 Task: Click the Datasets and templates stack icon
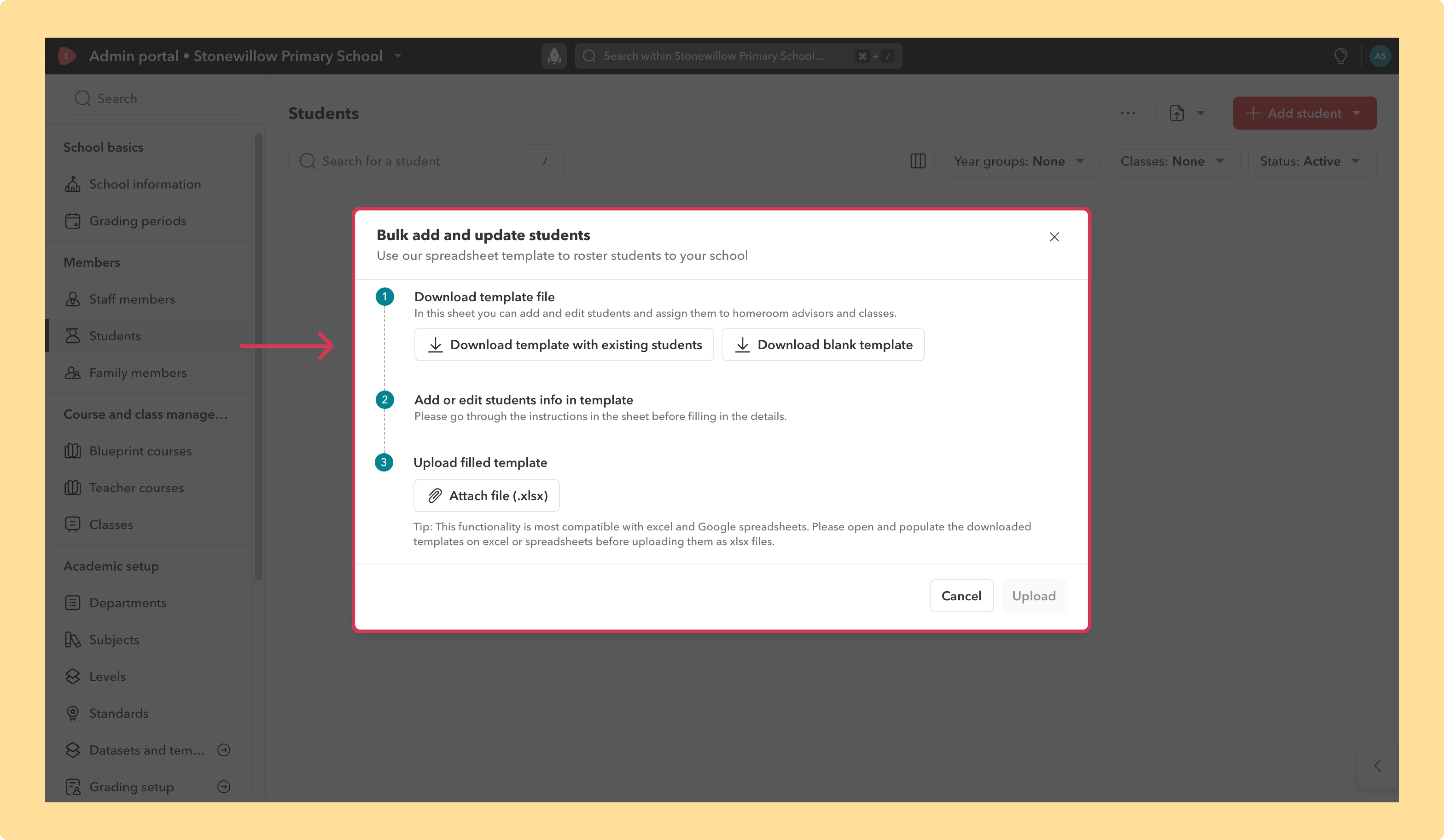click(x=73, y=750)
